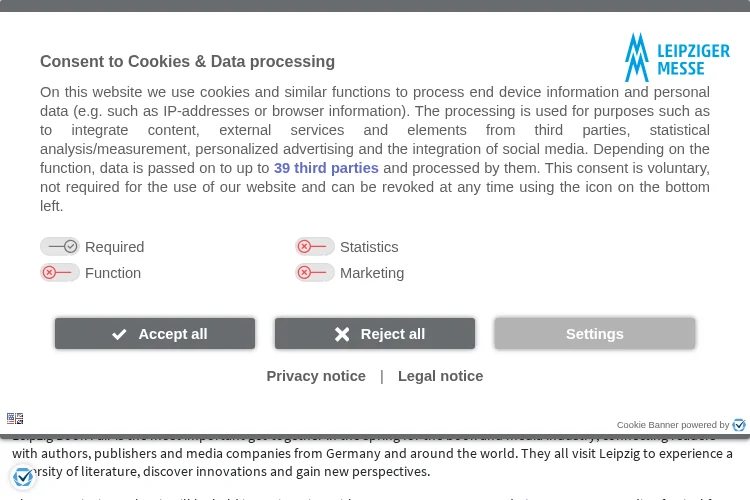Click the Leipziger Messe logo
Viewport: 750px width, 500px height.
coord(677,57)
